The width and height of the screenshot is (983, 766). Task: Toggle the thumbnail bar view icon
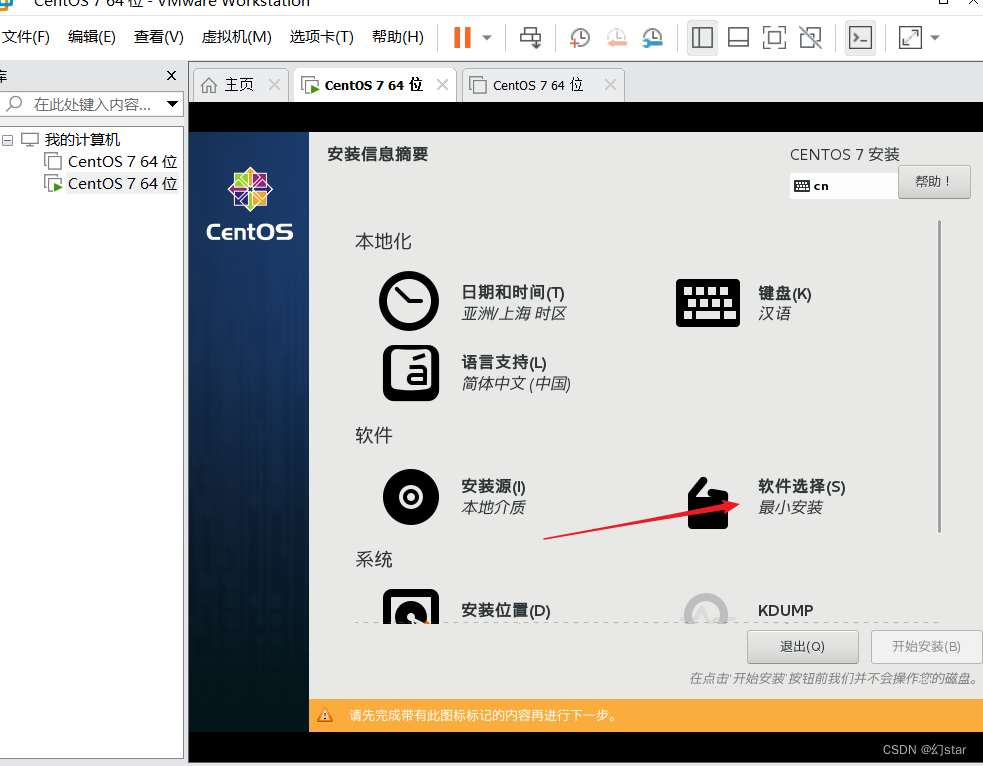click(738, 38)
